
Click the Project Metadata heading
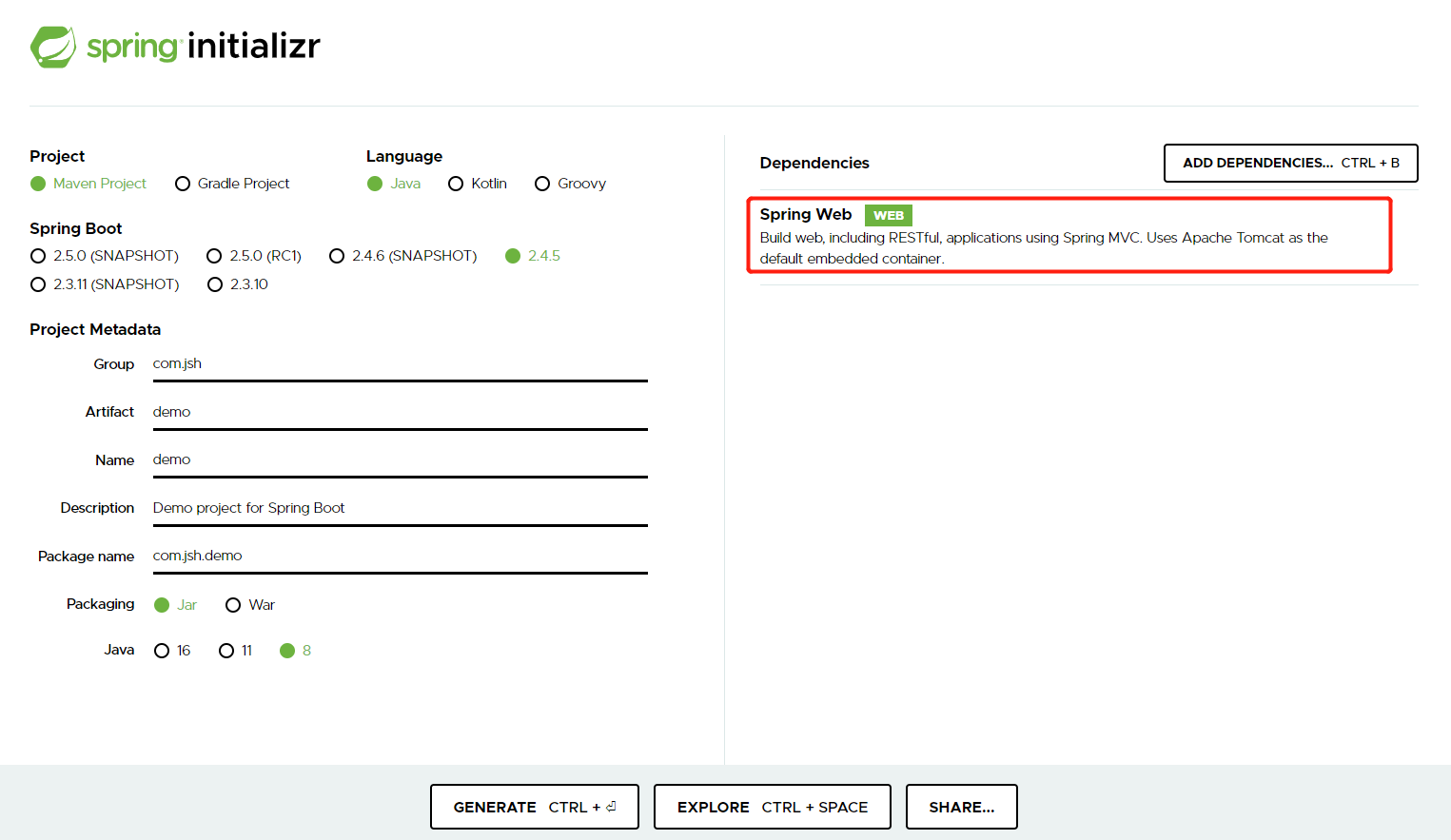95,330
